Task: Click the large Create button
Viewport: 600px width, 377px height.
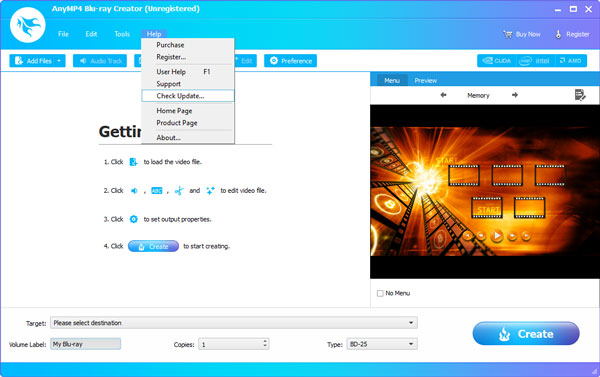Action: coord(526,334)
